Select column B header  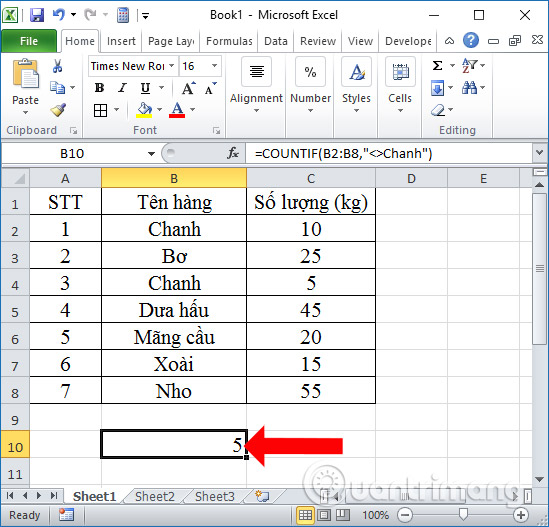[x=174, y=178]
